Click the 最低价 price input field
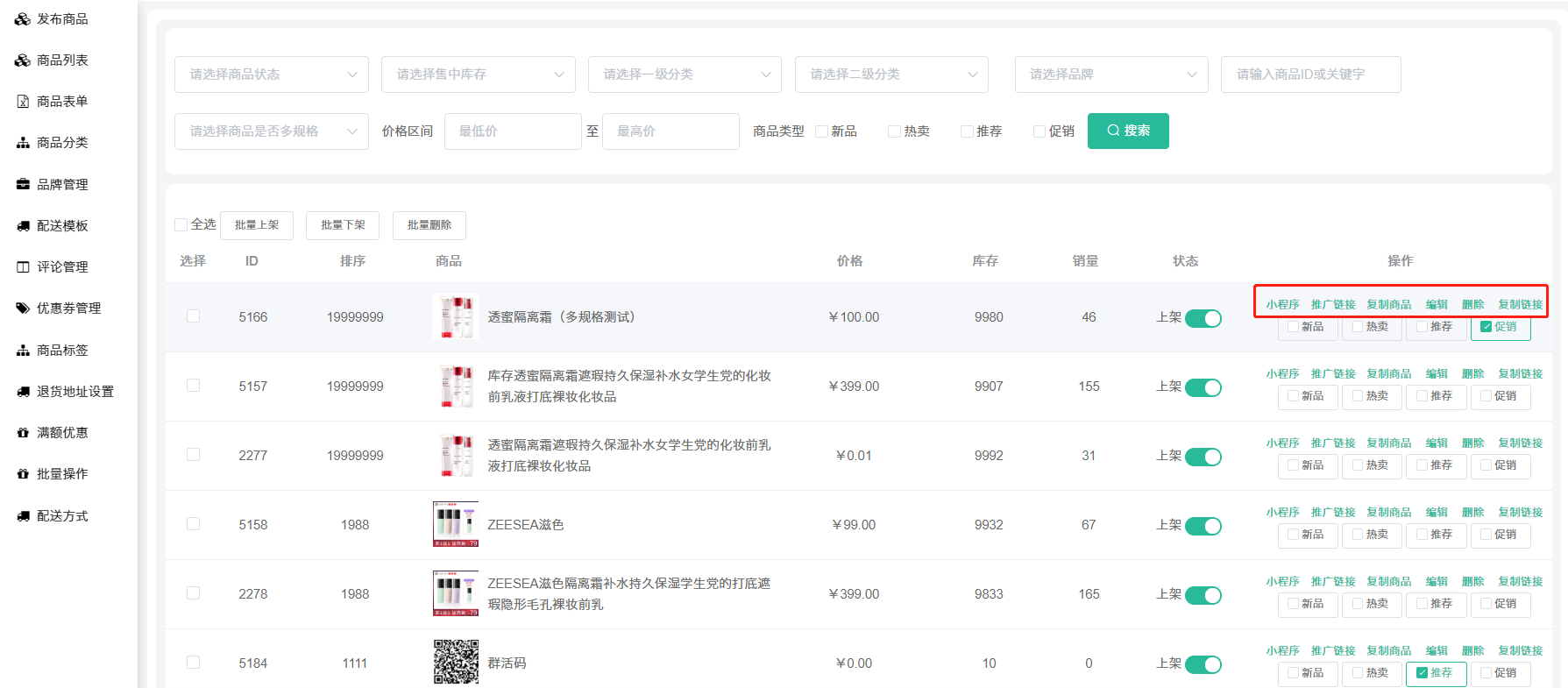The image size is (1568, 688). click(513, 131)
